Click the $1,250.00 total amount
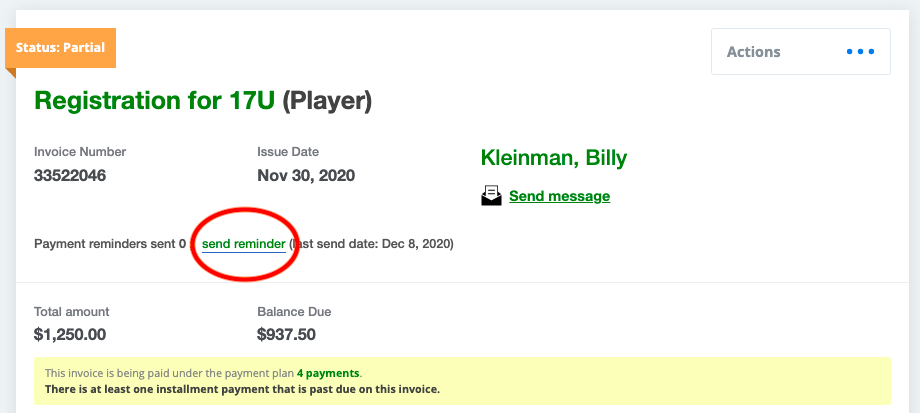The width and height of the screenshot is (920, 413). point(70,335)
